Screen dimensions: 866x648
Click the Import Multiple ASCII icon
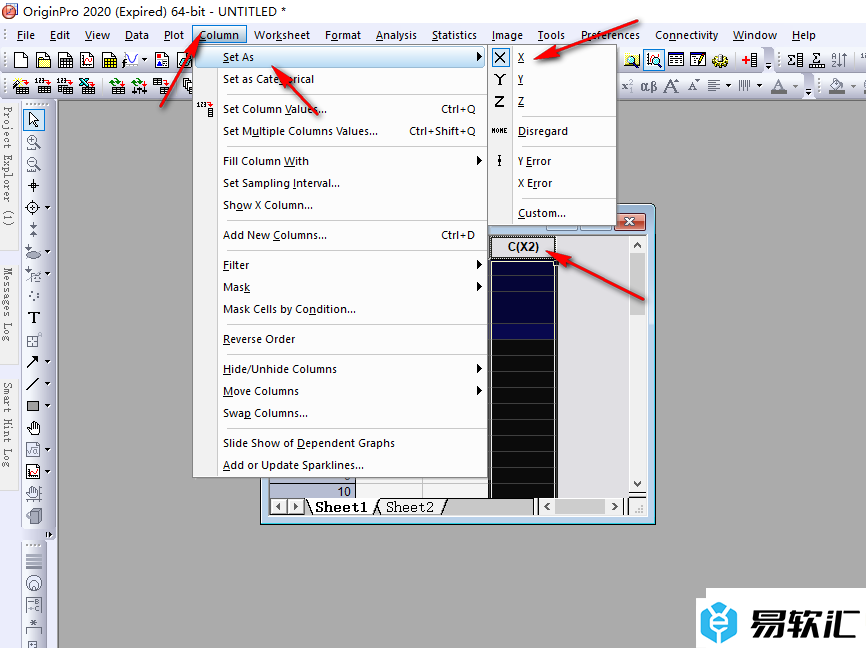(65, 86)
